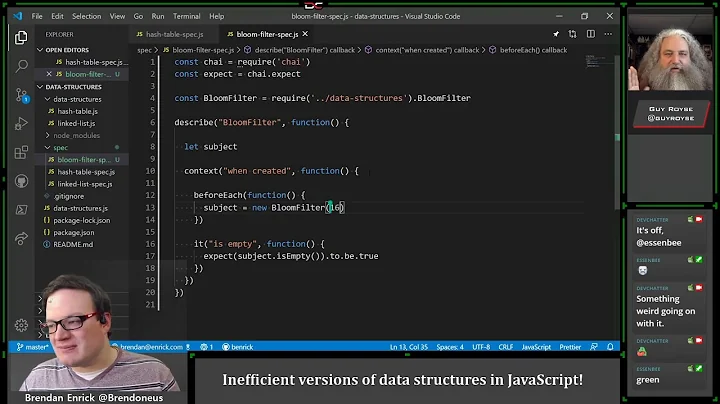Open the .gitignore file
Image resolution: width=720 pixels, height=404 pixels.
tap(82, 196)
